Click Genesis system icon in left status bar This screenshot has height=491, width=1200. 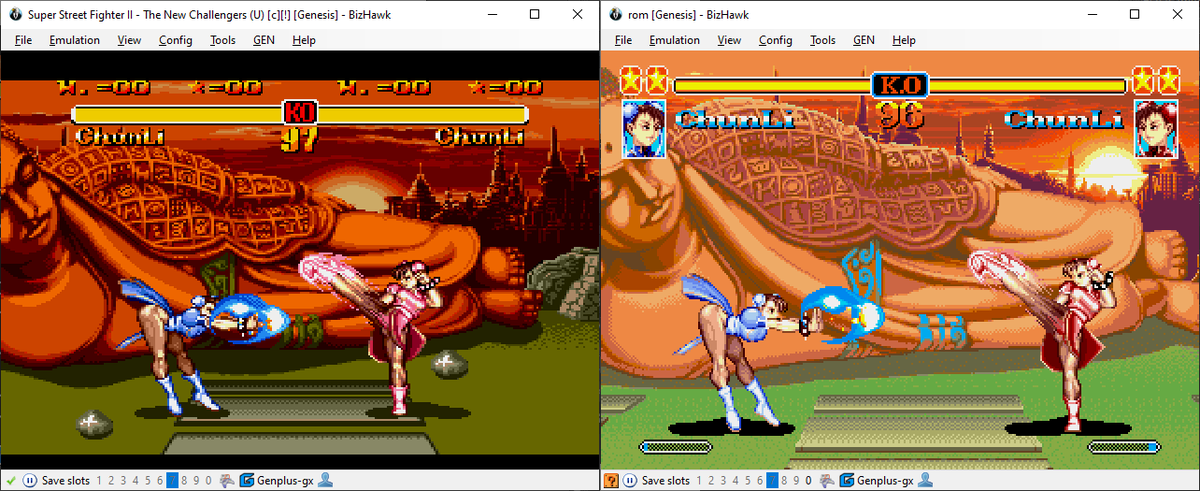[227, 481]
